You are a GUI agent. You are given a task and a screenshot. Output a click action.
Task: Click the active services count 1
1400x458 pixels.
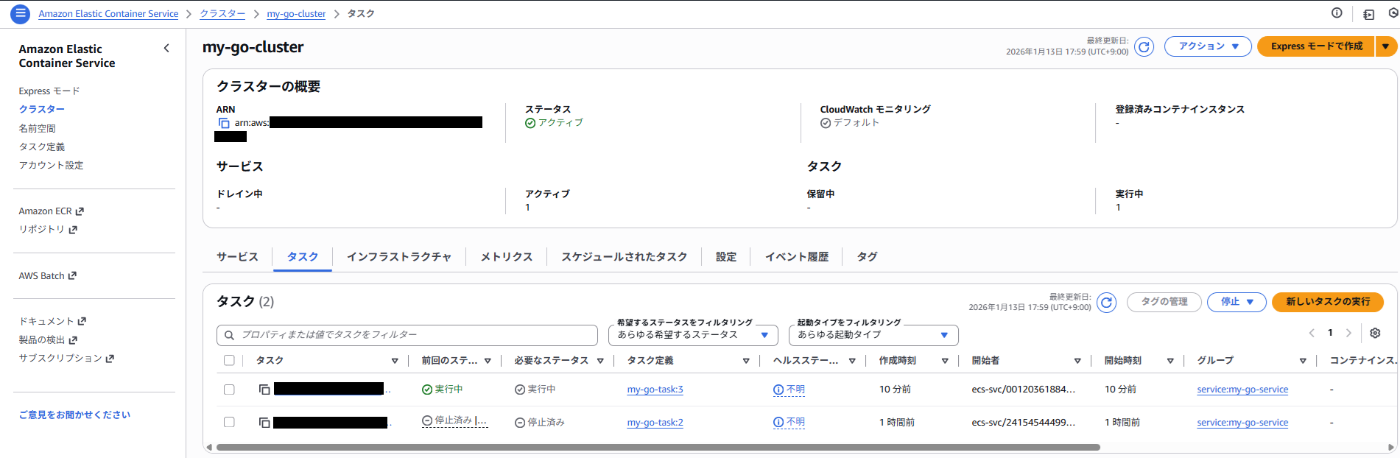[528, 208]
